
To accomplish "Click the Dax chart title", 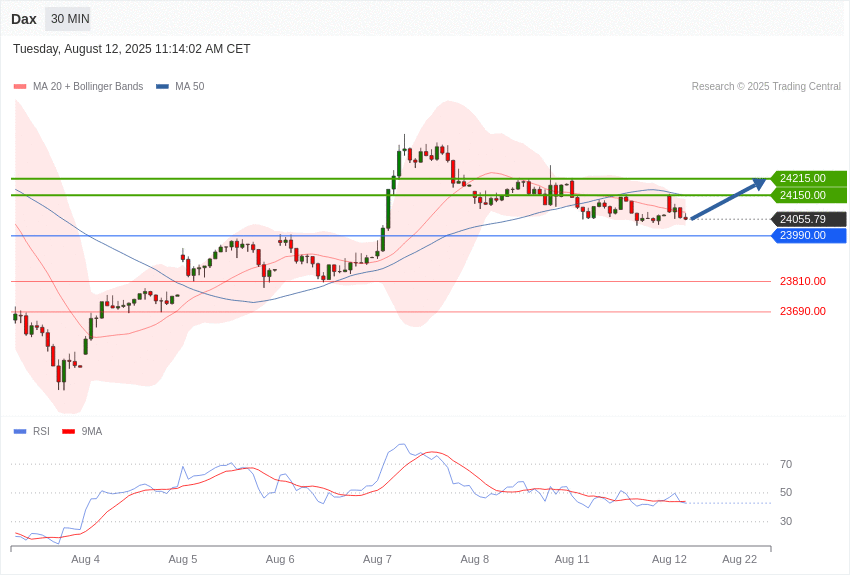I will [x=24, y=19].
